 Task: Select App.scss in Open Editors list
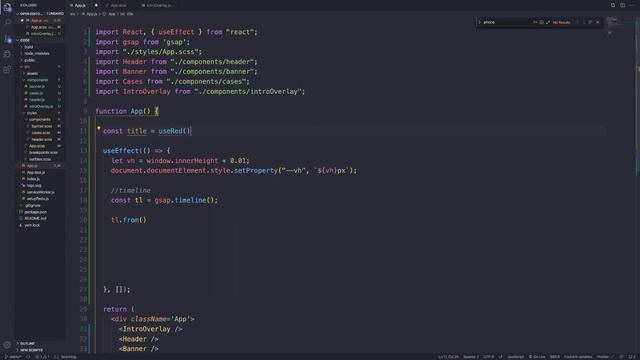[x=40, y=27]
